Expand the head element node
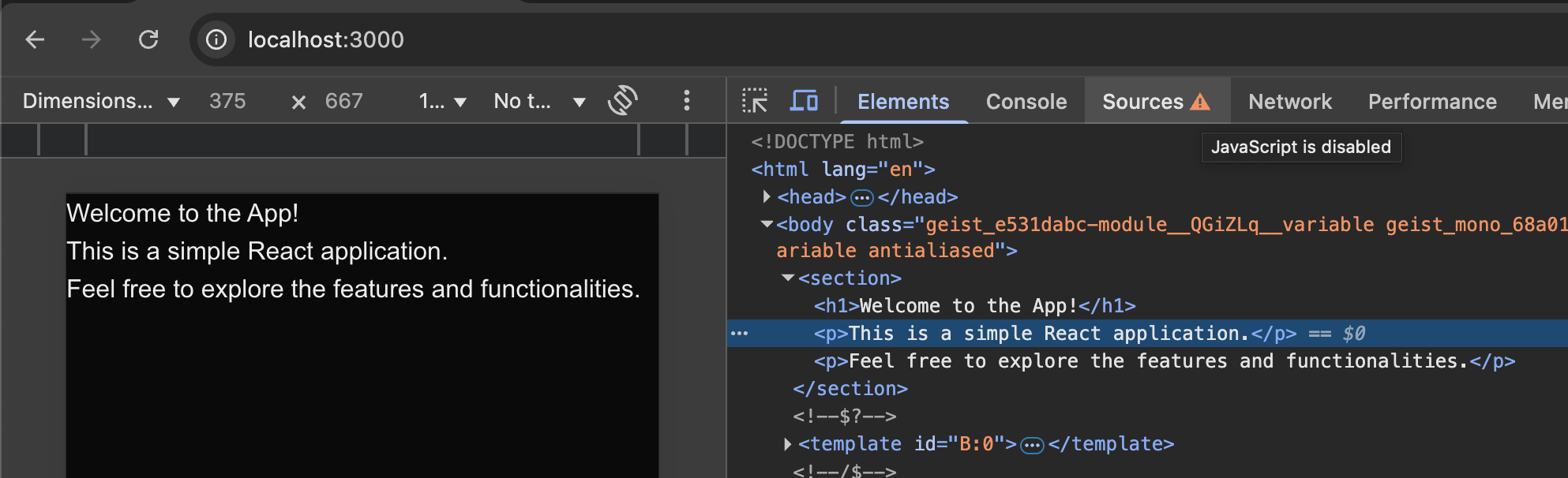The height and width of the screenshot is (478, 1568). tap(767, 196)
